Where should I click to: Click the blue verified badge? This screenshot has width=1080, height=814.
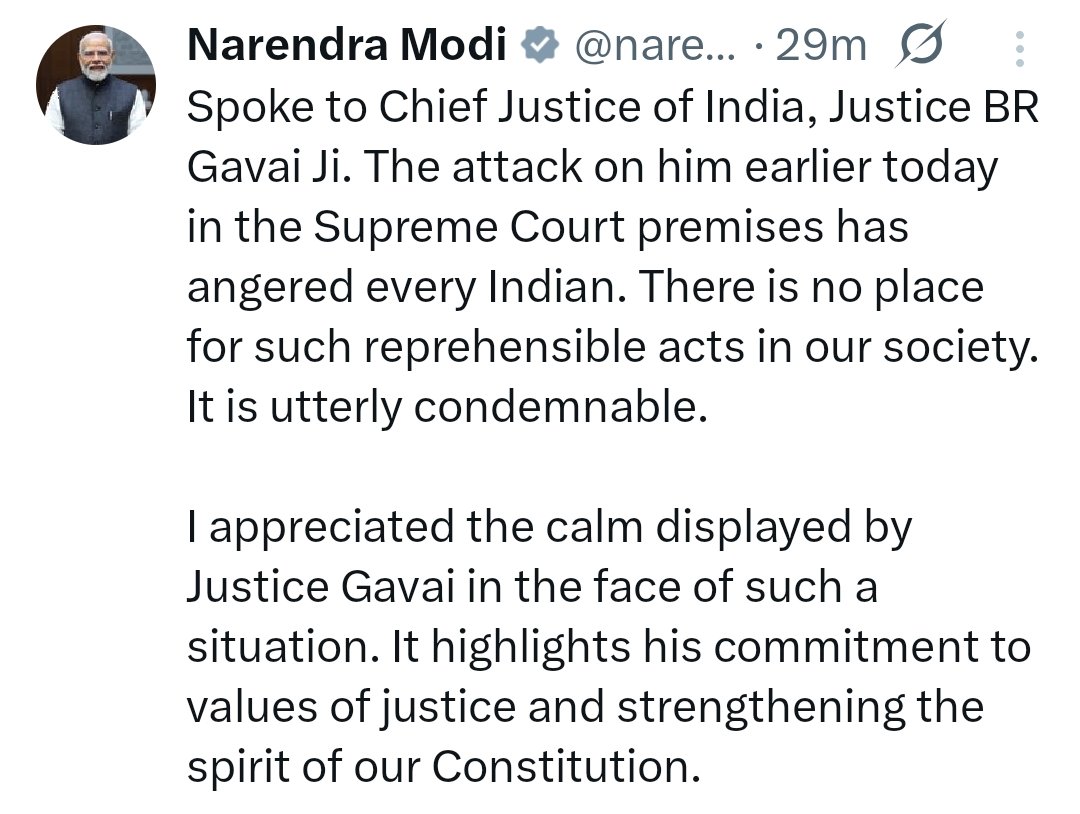coord(541,45)
